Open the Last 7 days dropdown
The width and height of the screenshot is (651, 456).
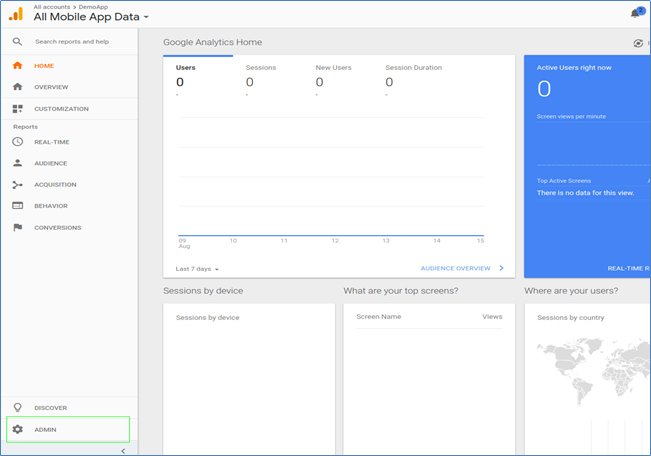tap(197, 269)
